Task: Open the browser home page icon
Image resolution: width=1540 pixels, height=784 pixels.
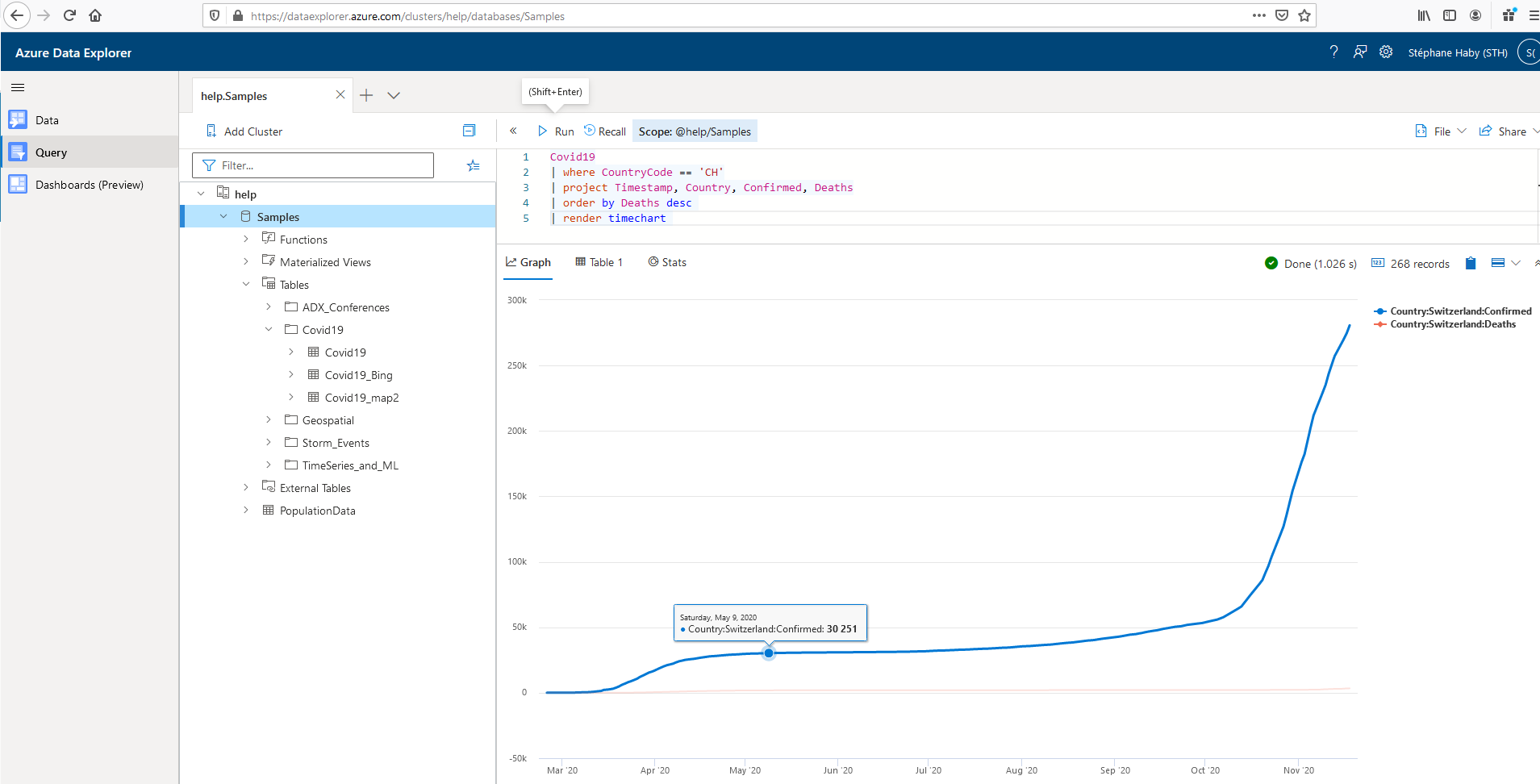Action: pyautogui.click(x=95, y=15)
